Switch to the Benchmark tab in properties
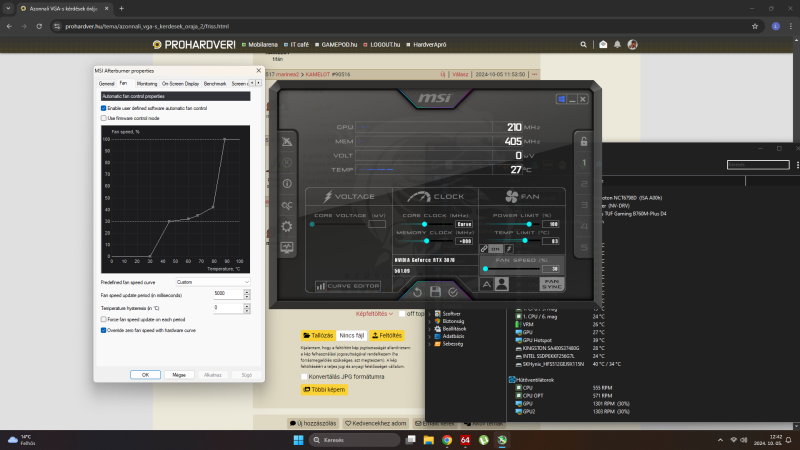Image resolution: width=800 pixels, height=450 pixels. pyautogui.click(x=215, y=84)
